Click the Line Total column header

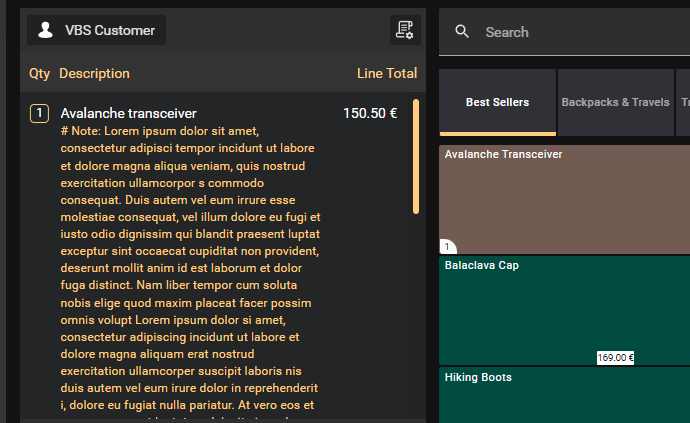387,74
